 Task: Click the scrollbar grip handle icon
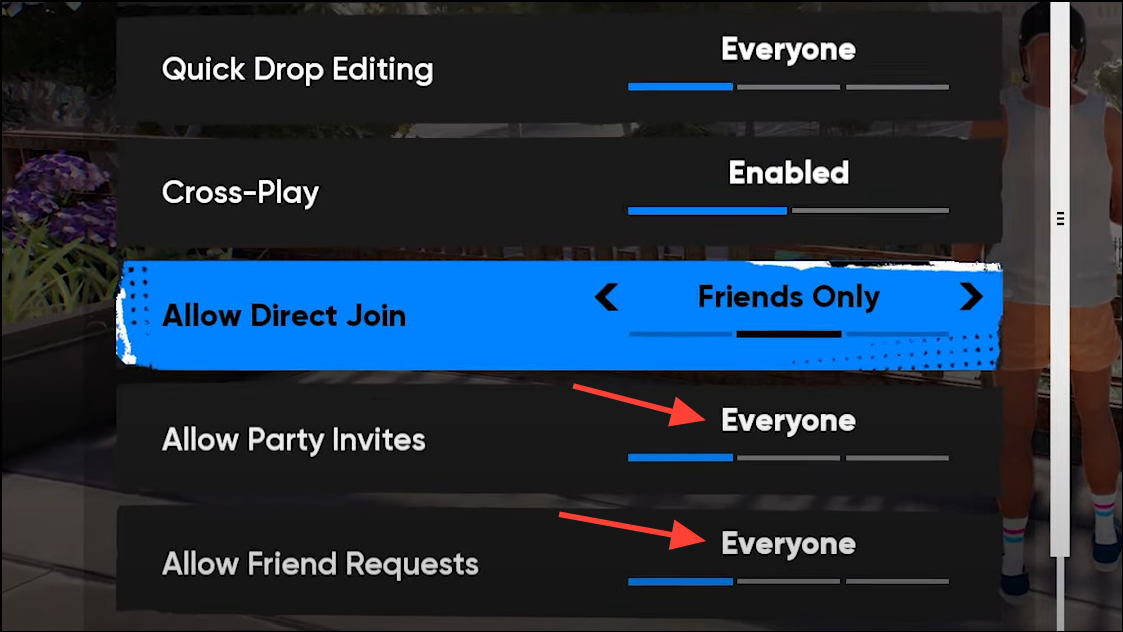[x=1060, y=219]
